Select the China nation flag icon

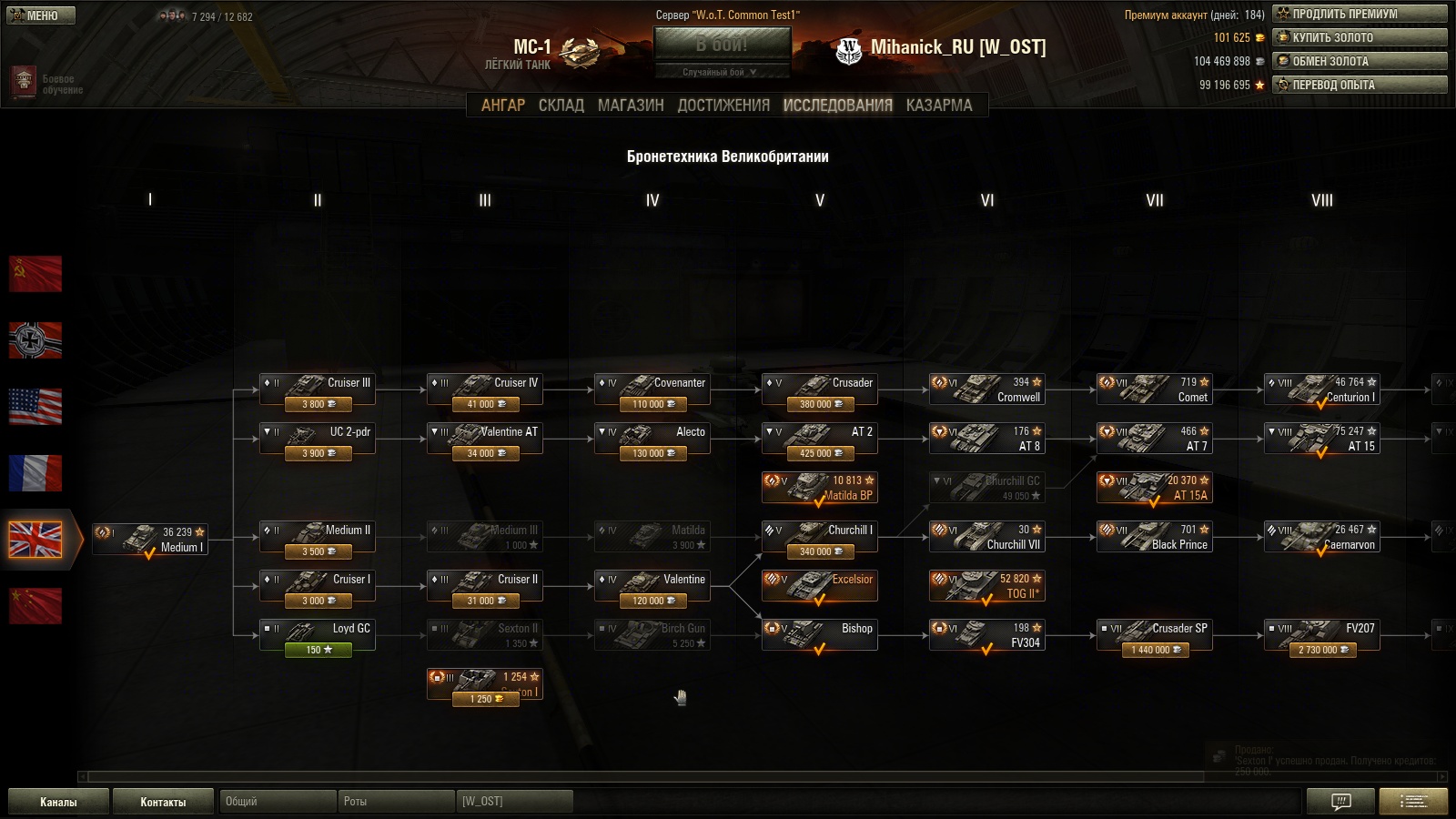(35, 606)
